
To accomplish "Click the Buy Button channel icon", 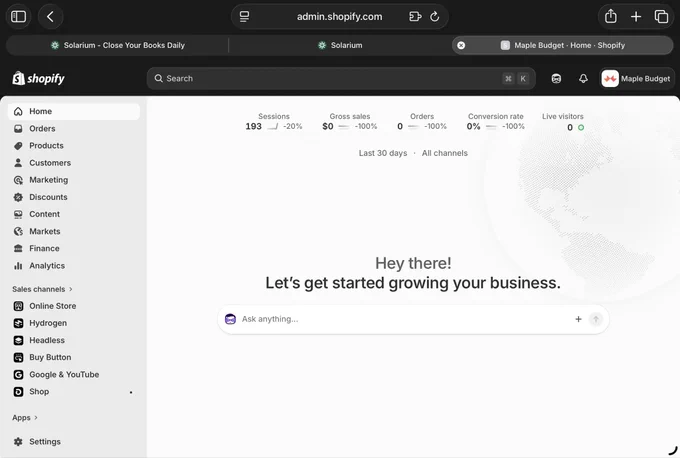I will pos(18,357).
